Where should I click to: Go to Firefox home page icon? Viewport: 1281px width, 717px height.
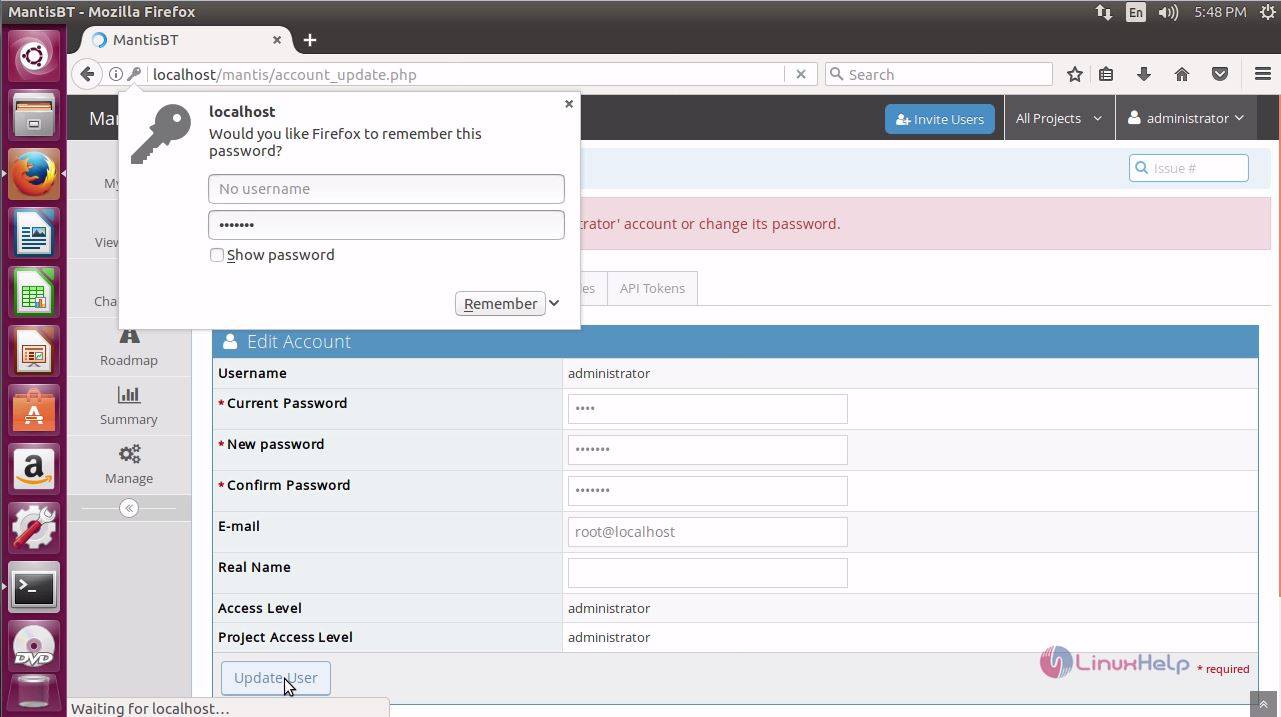click(1182, 74)
